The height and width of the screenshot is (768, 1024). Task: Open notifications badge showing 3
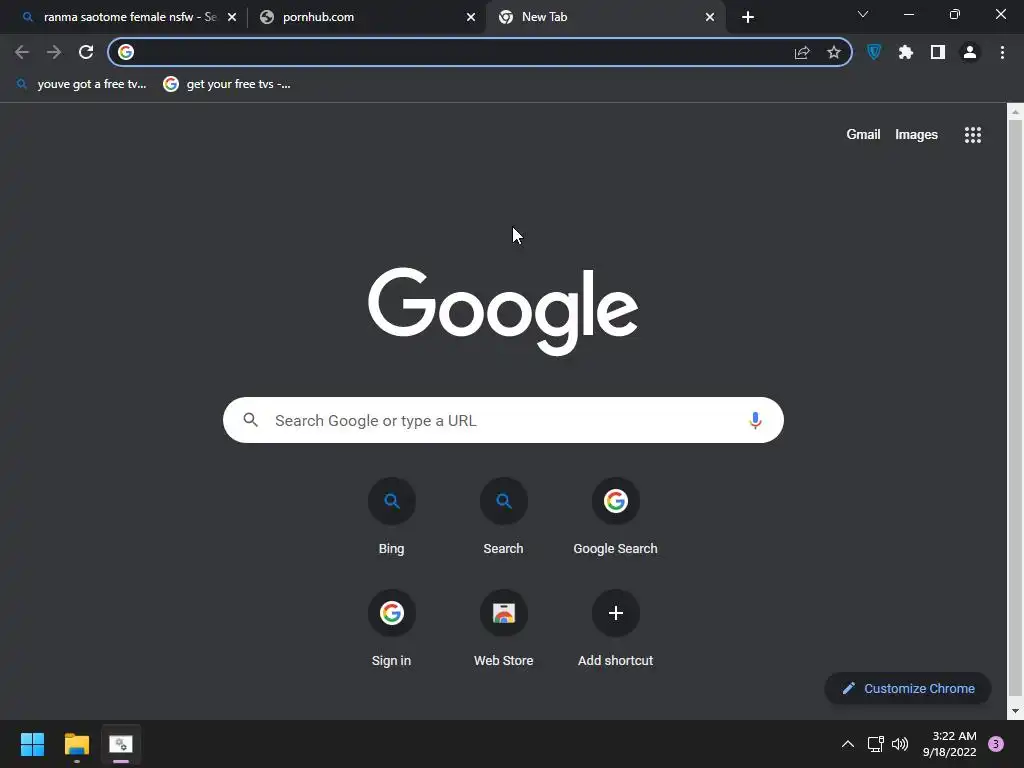(996, 744)
